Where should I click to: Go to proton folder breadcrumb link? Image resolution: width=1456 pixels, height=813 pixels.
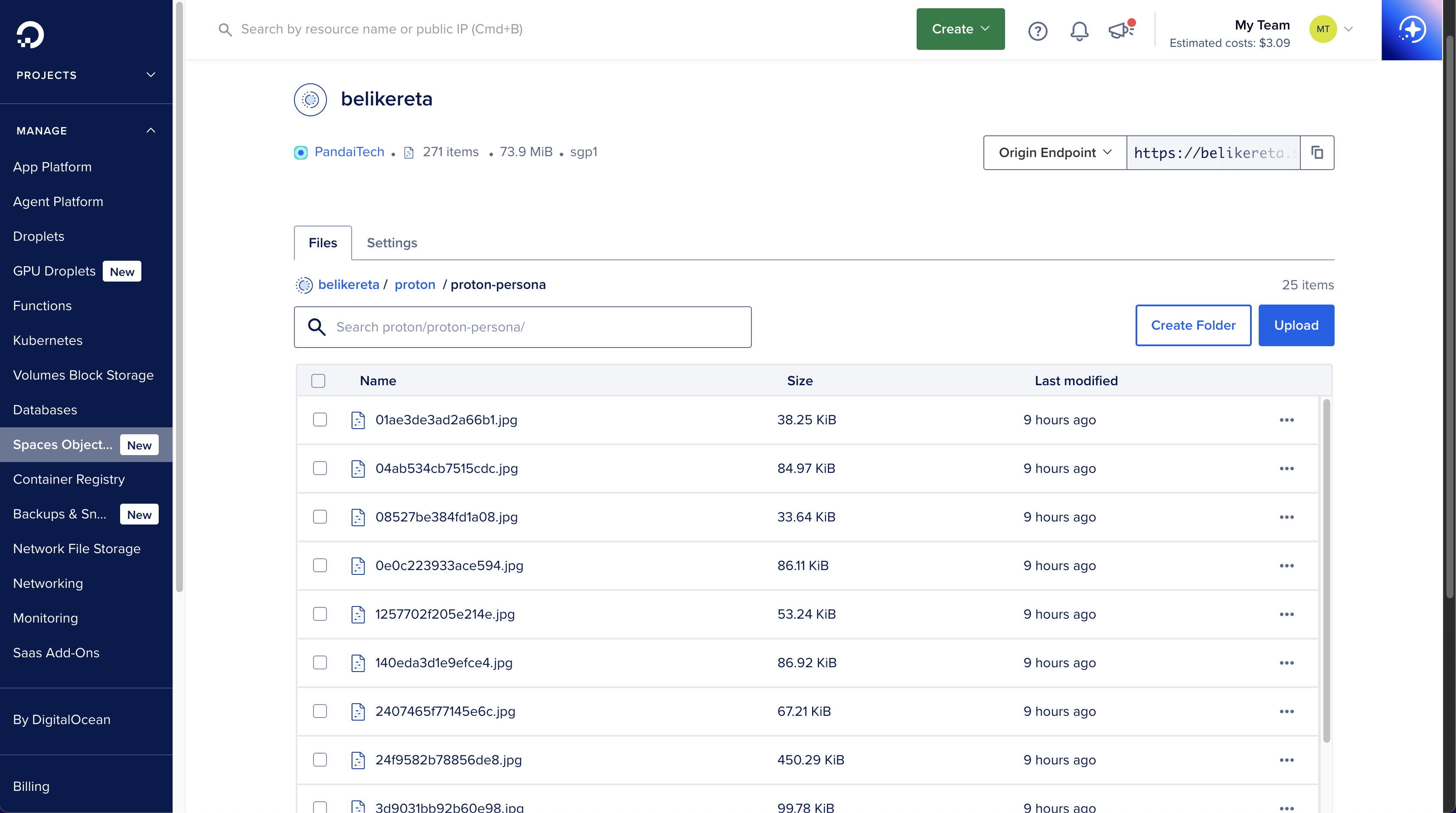click(x=415, y=285)
